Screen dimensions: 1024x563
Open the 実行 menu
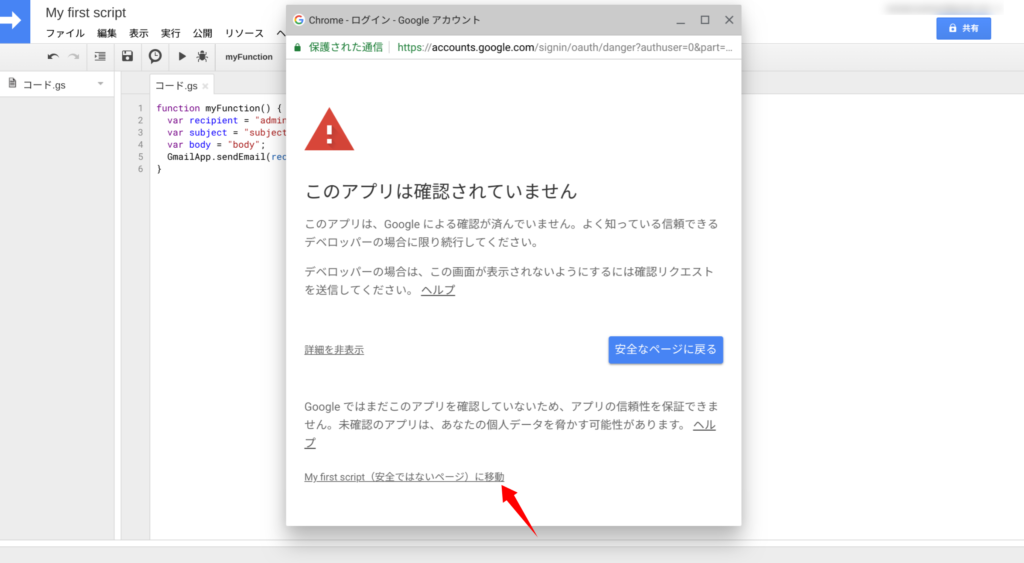[171, 33]
